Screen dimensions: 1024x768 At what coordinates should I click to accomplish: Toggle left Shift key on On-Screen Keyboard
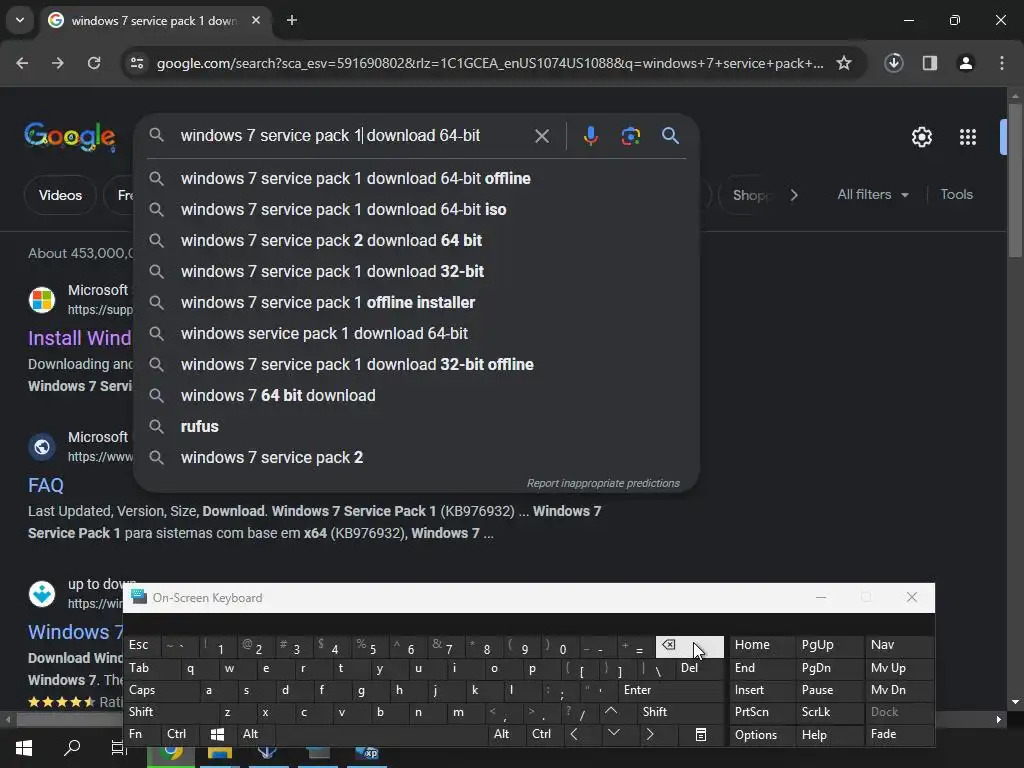click(170, 712)
